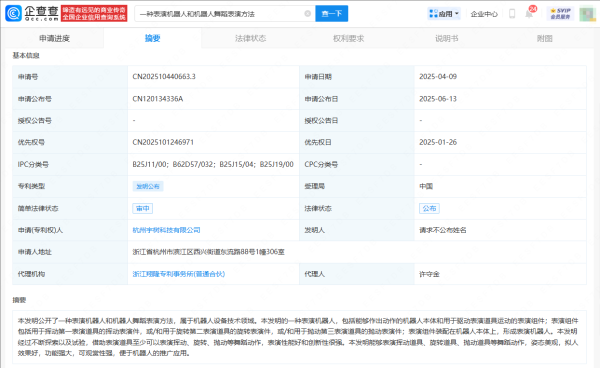Clear the search box with the X icon
The image size is (600, 368).
(307, 14)
